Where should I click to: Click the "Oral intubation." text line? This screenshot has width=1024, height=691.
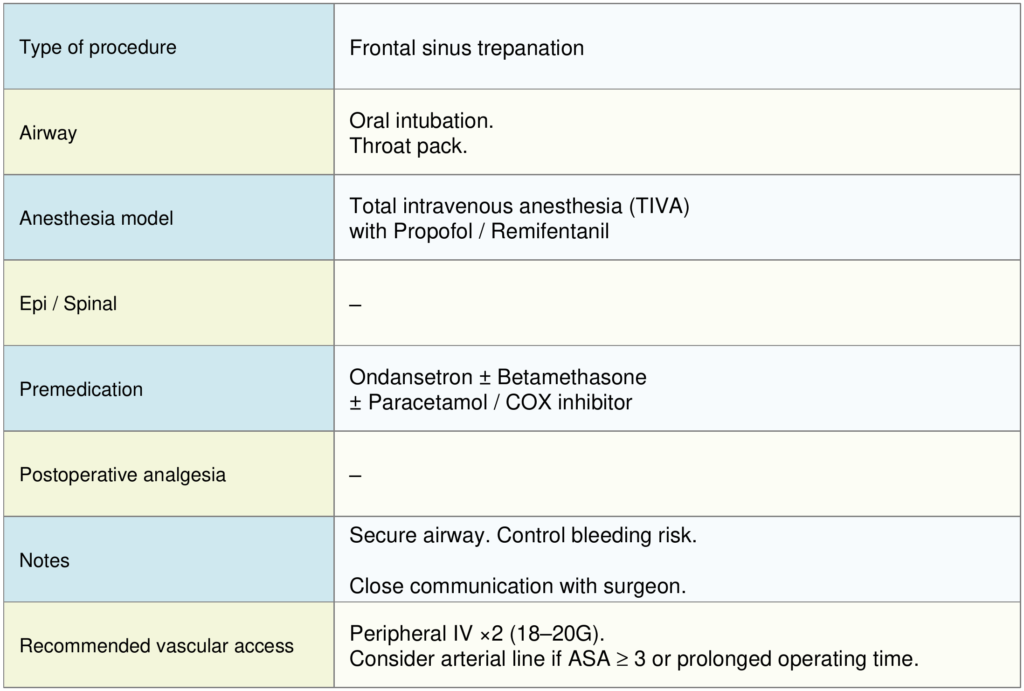click(x=421, y=121)
